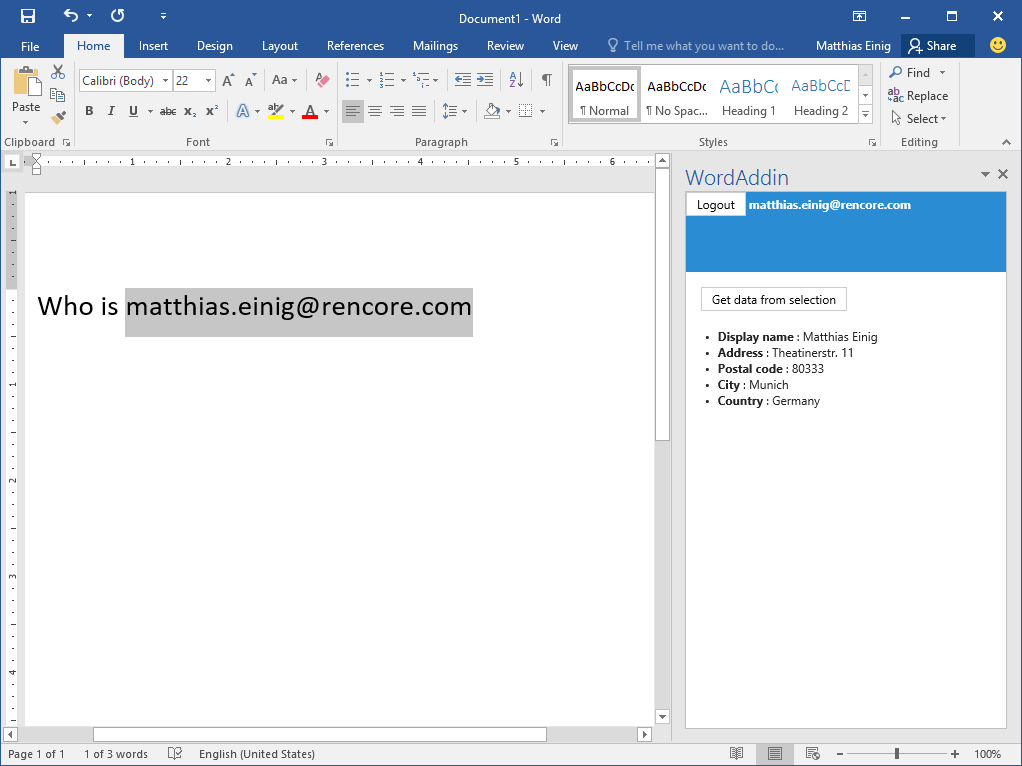Open Ribbon Display Options

pyautogui.click(x=860, y=16)
